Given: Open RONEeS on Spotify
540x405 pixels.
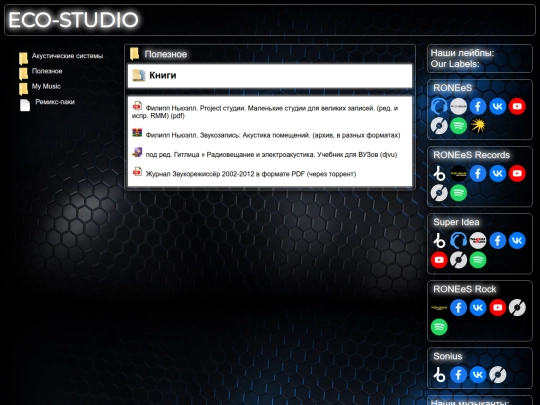Looking at the screenshot, I should click(458, 126).
